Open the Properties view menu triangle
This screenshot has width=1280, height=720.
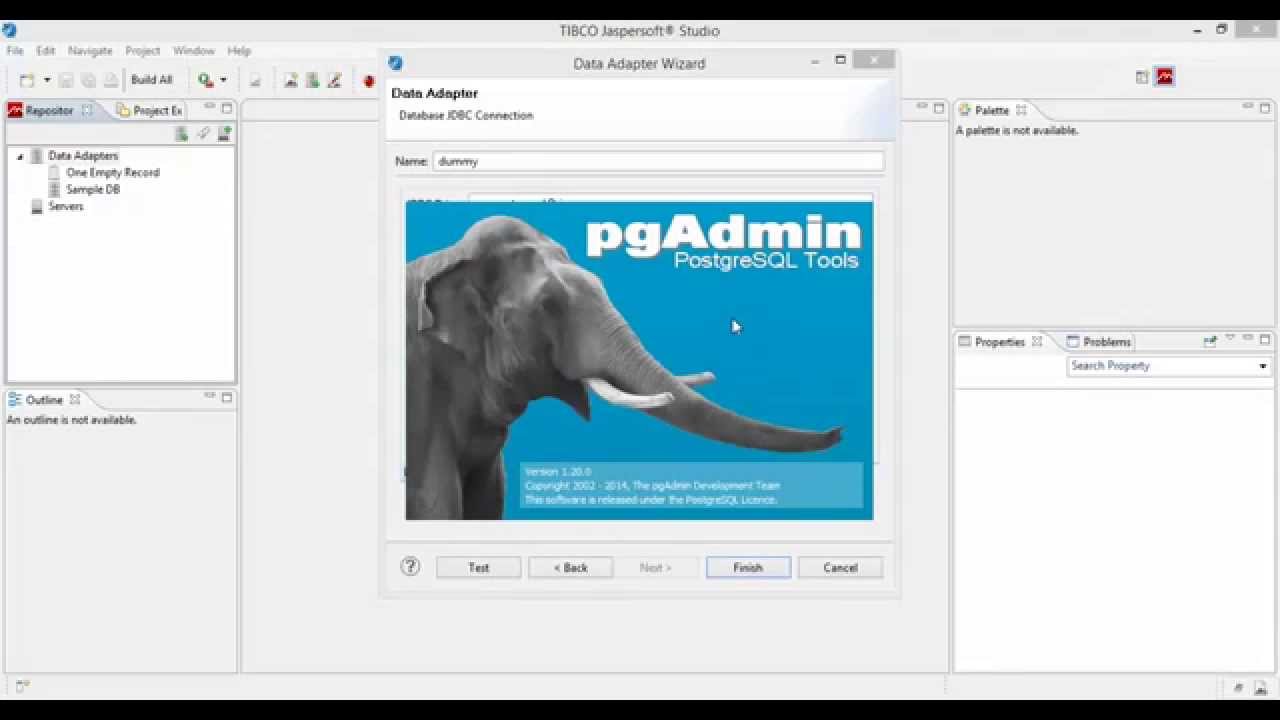(x=1230, y=339)
